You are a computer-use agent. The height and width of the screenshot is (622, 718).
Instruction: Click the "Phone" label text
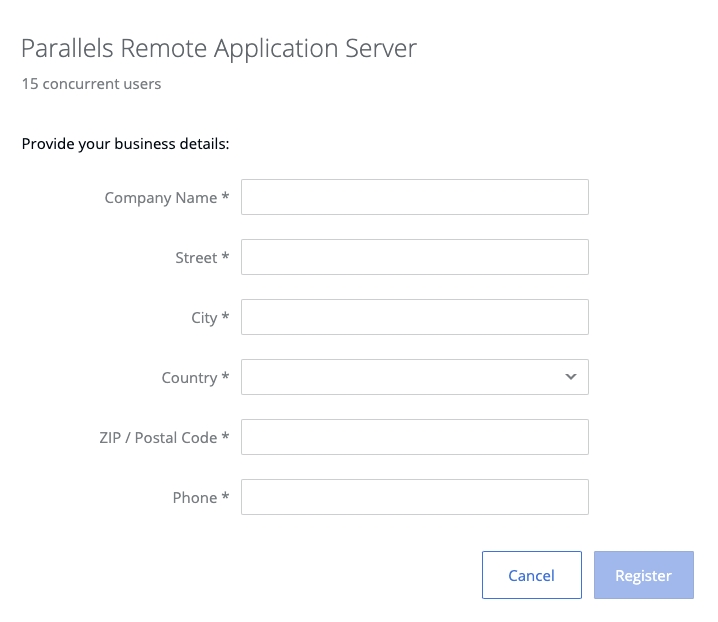click(194, 498)
